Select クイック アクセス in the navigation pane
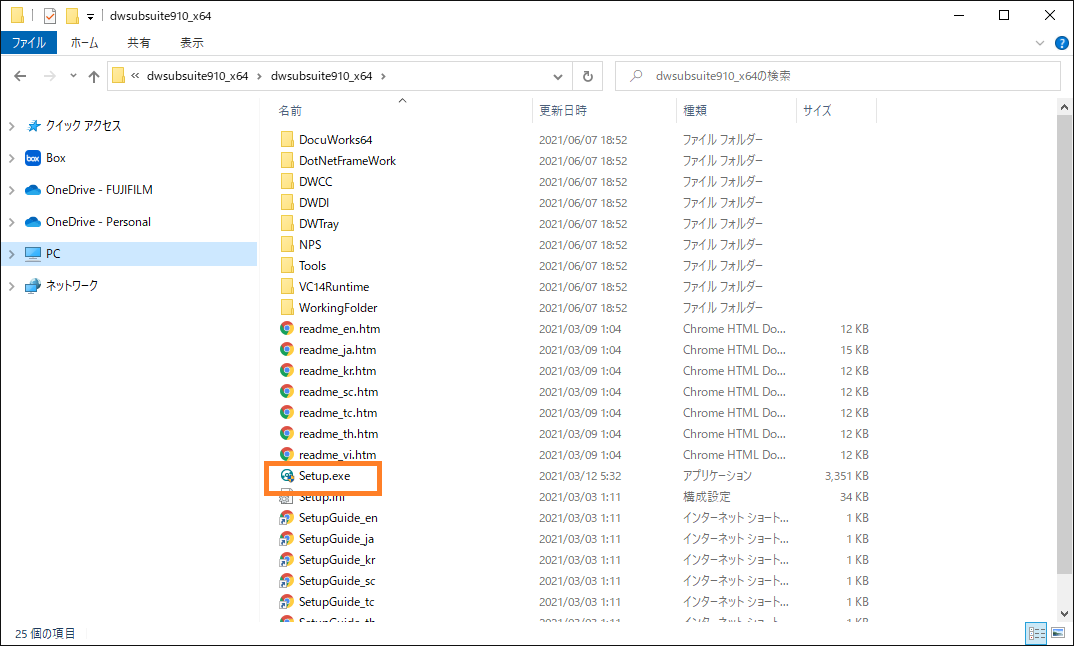Screen dimensions: 1074x646 pos(84,126)
